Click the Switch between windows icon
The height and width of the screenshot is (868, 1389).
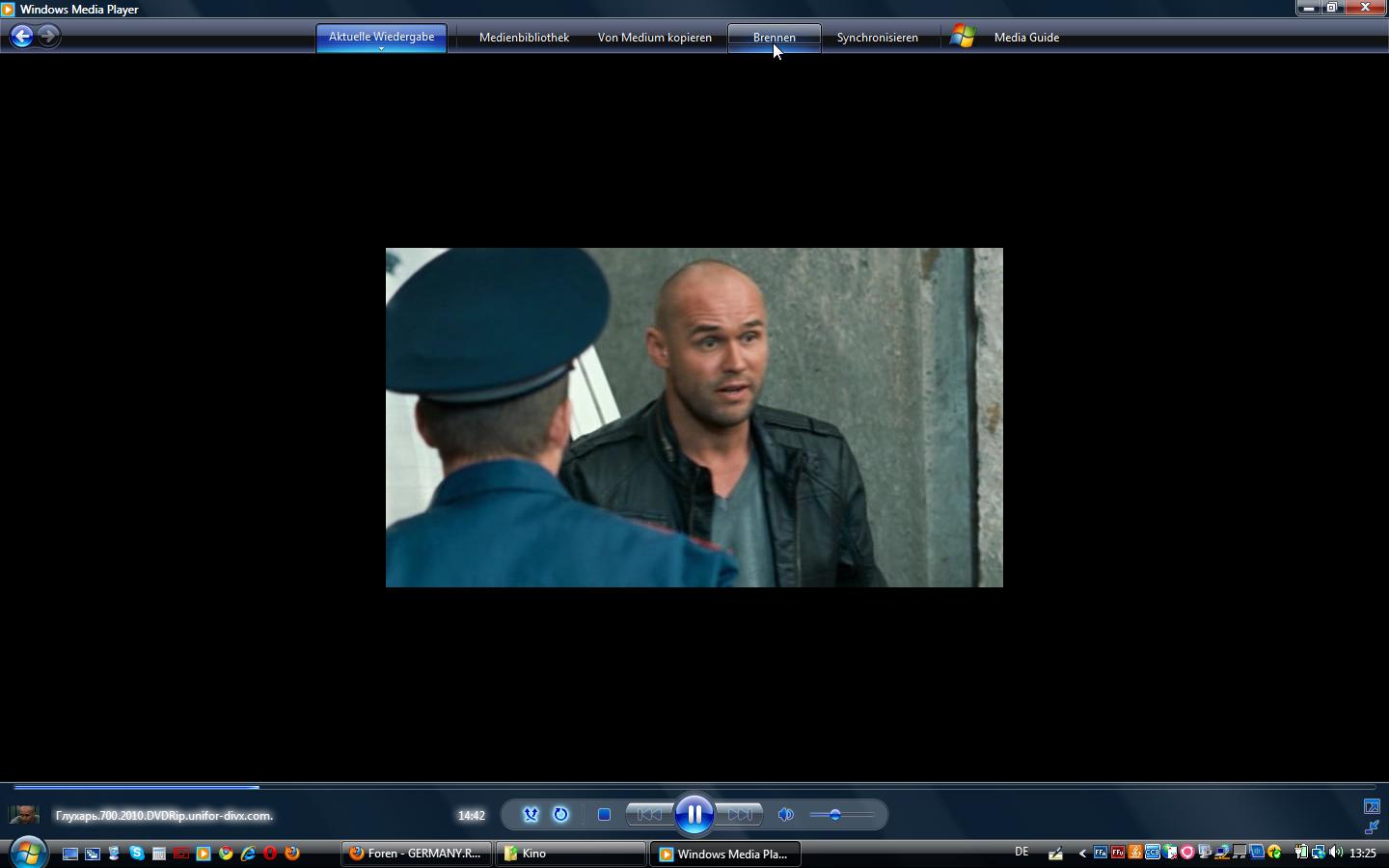click(93, 854)
